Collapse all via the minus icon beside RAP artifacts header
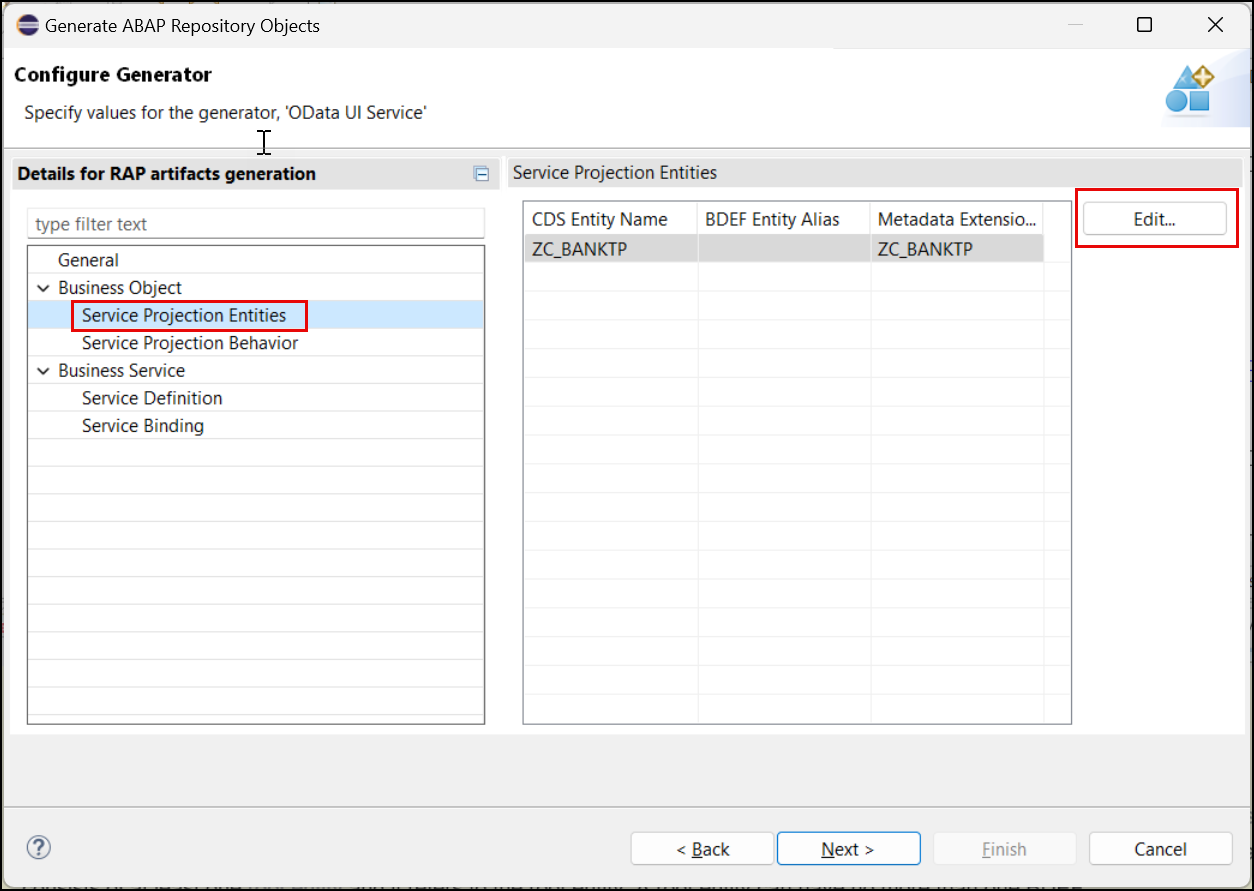The image size is (1254, 891). click(481, 174)
